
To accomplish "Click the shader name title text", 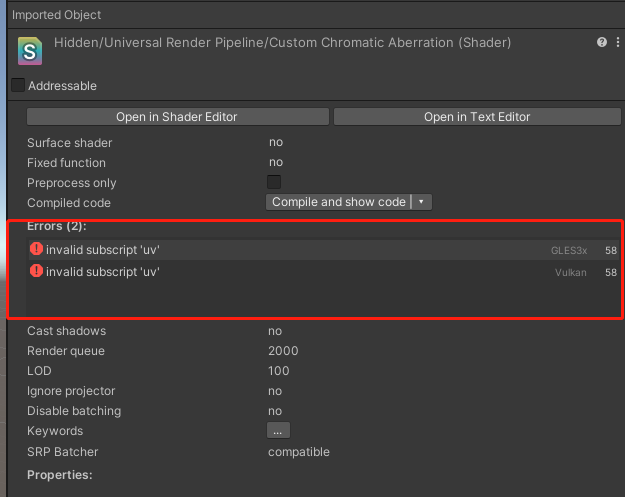I will (x=282, y=43).
